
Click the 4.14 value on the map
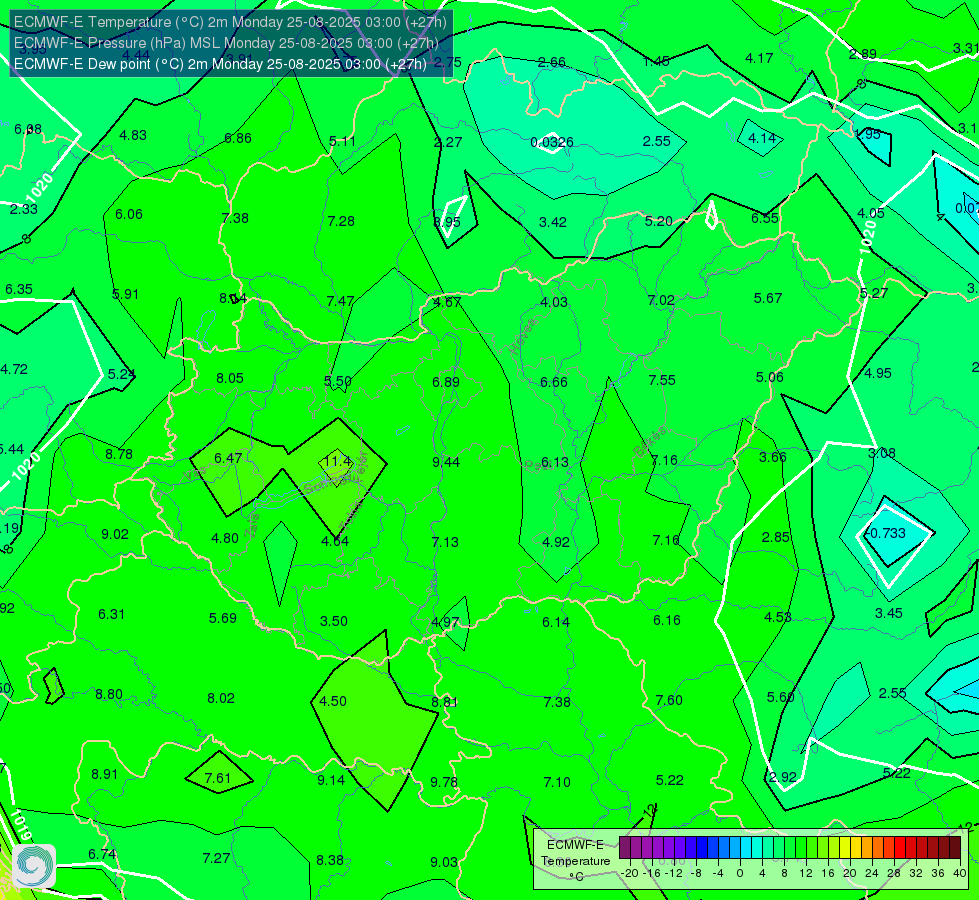(762, 138)
